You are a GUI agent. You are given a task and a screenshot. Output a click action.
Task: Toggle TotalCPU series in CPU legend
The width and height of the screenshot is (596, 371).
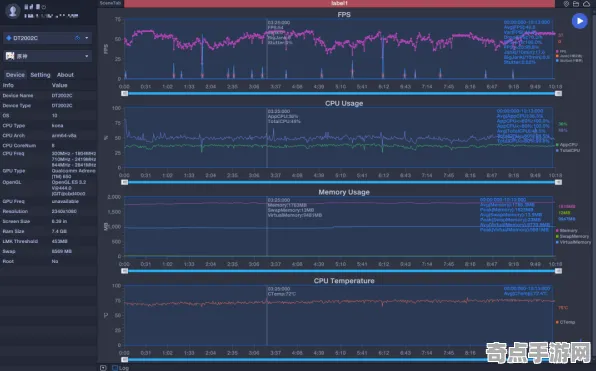point(568,151)
